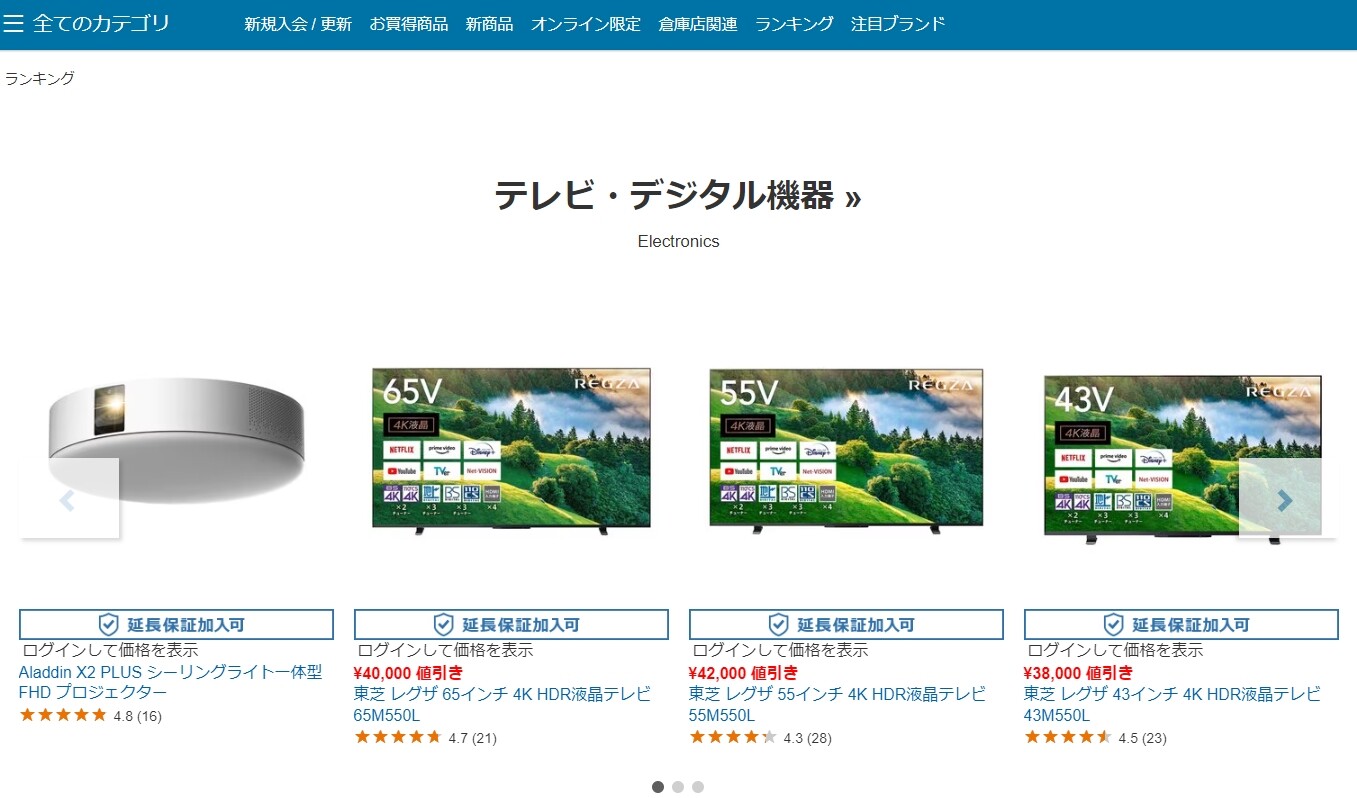Click the next carousel arrow

point(1286,500)
